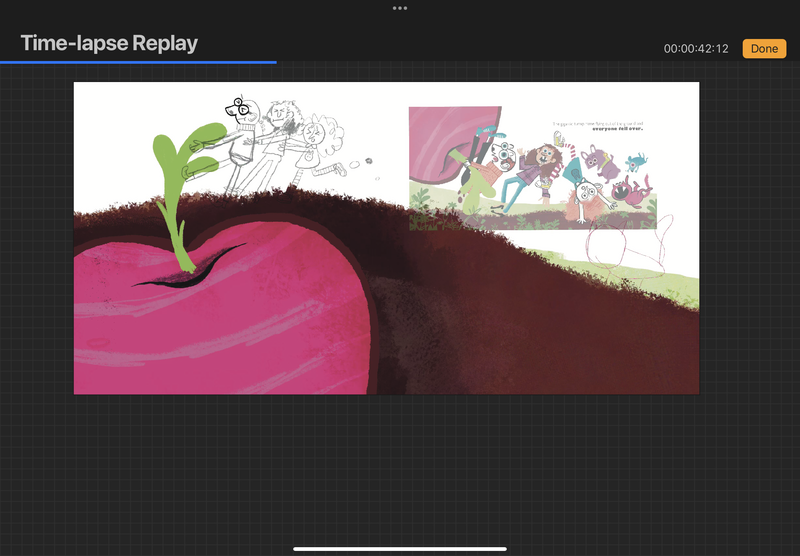800x556 pixels.
Task: Click the blue time-lapse progress bar
Action: tap(138, 62)
